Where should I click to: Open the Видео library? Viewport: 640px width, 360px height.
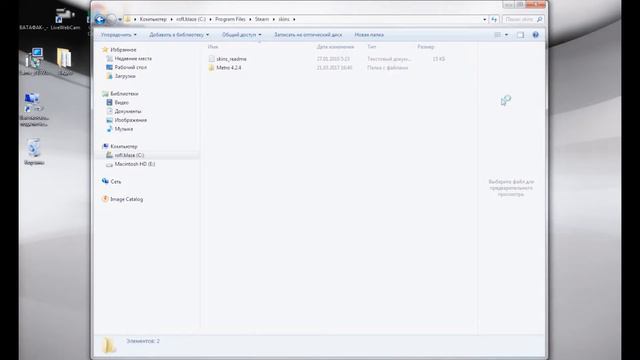point(122,102)
